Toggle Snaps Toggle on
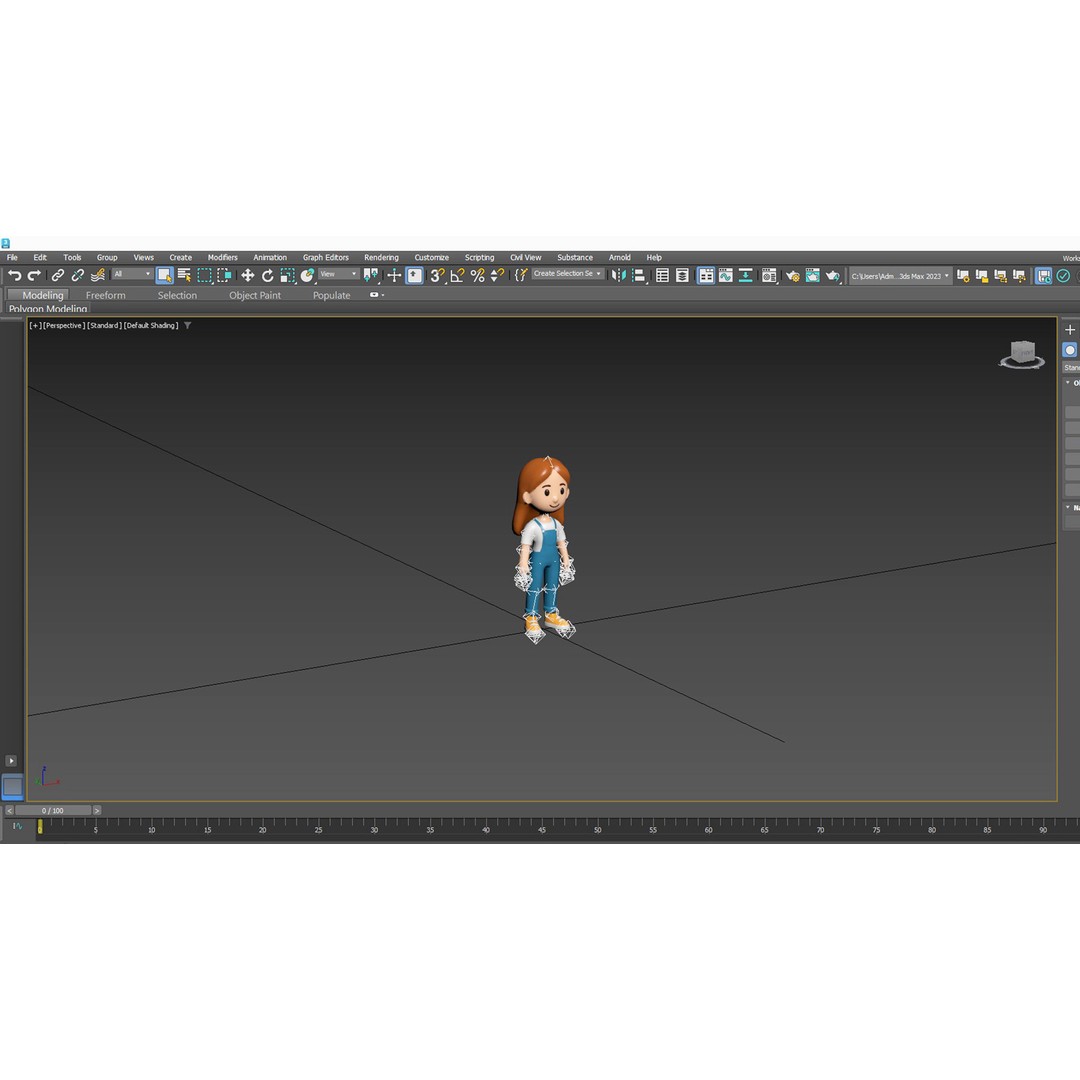The height and width of the screenshot is (1080, 1080). point(436,275)
